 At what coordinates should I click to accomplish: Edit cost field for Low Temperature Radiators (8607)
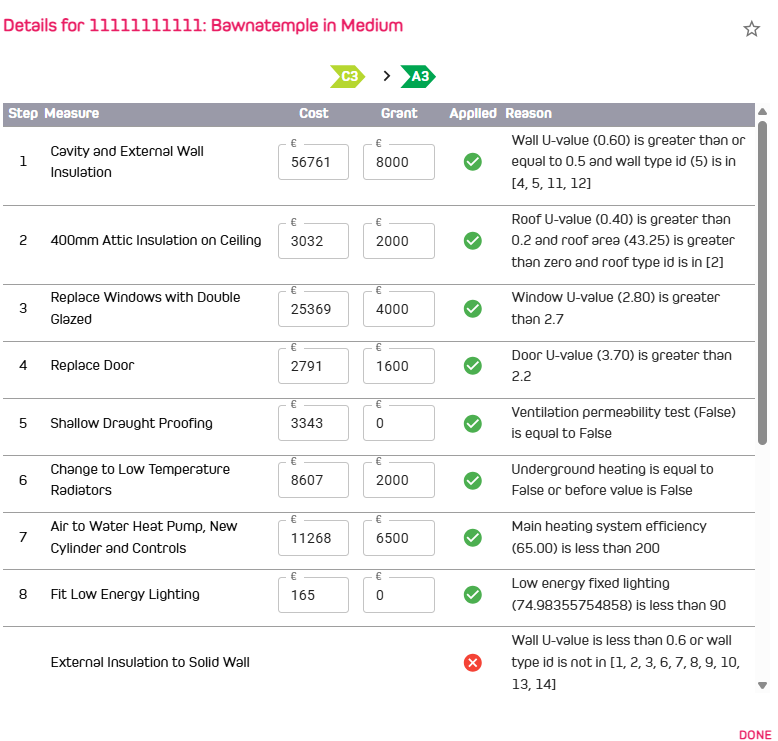313,480
